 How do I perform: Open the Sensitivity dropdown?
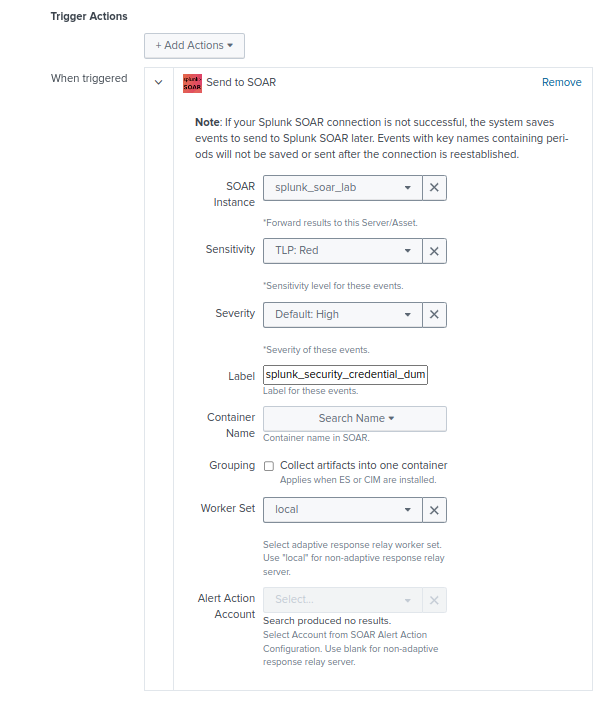pos(342,250)
